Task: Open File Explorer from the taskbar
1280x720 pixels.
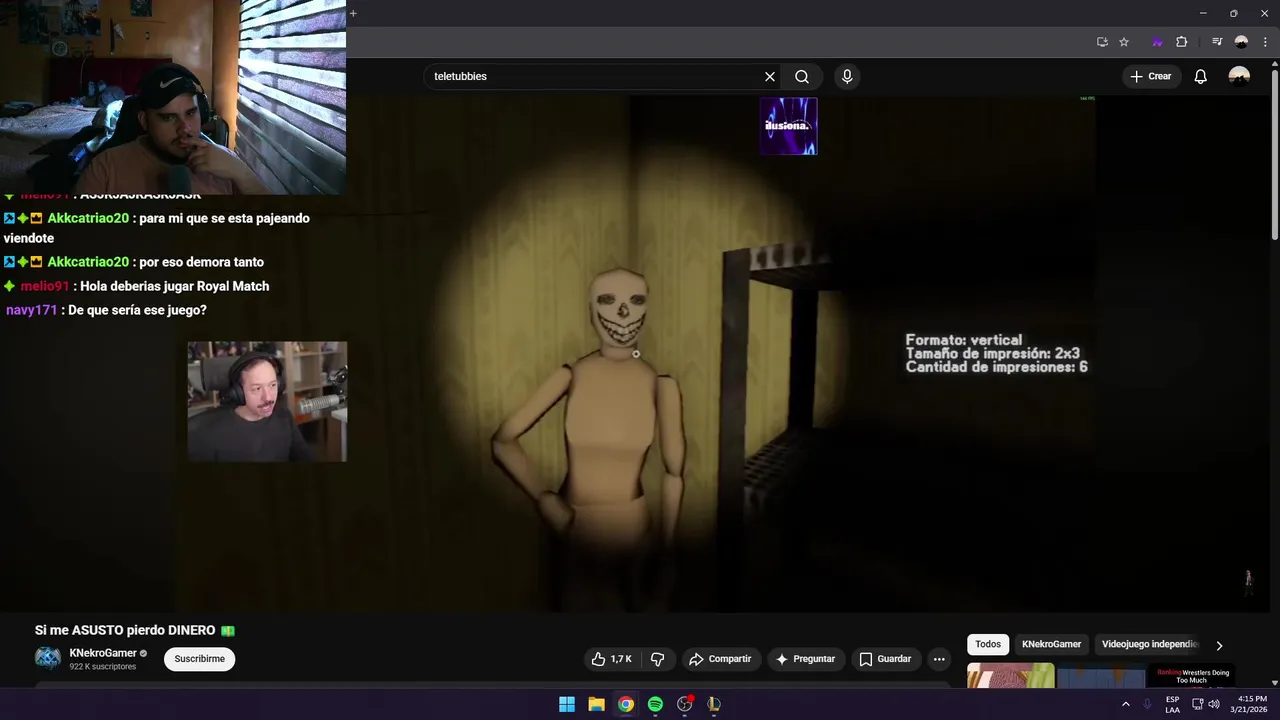Action: [x=596, y=704]
